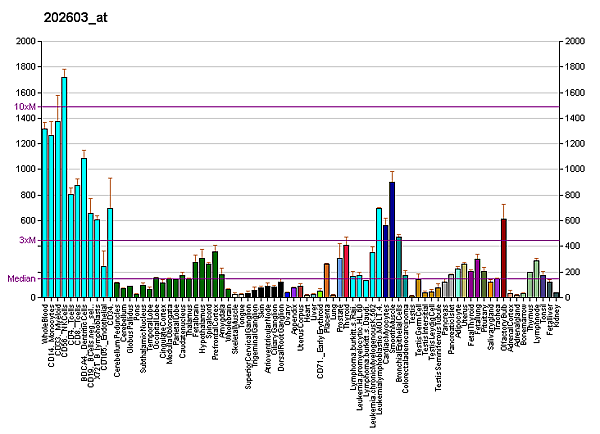
Task: Click the 1000 tick on right axis
Action: [x=576, y=170]
